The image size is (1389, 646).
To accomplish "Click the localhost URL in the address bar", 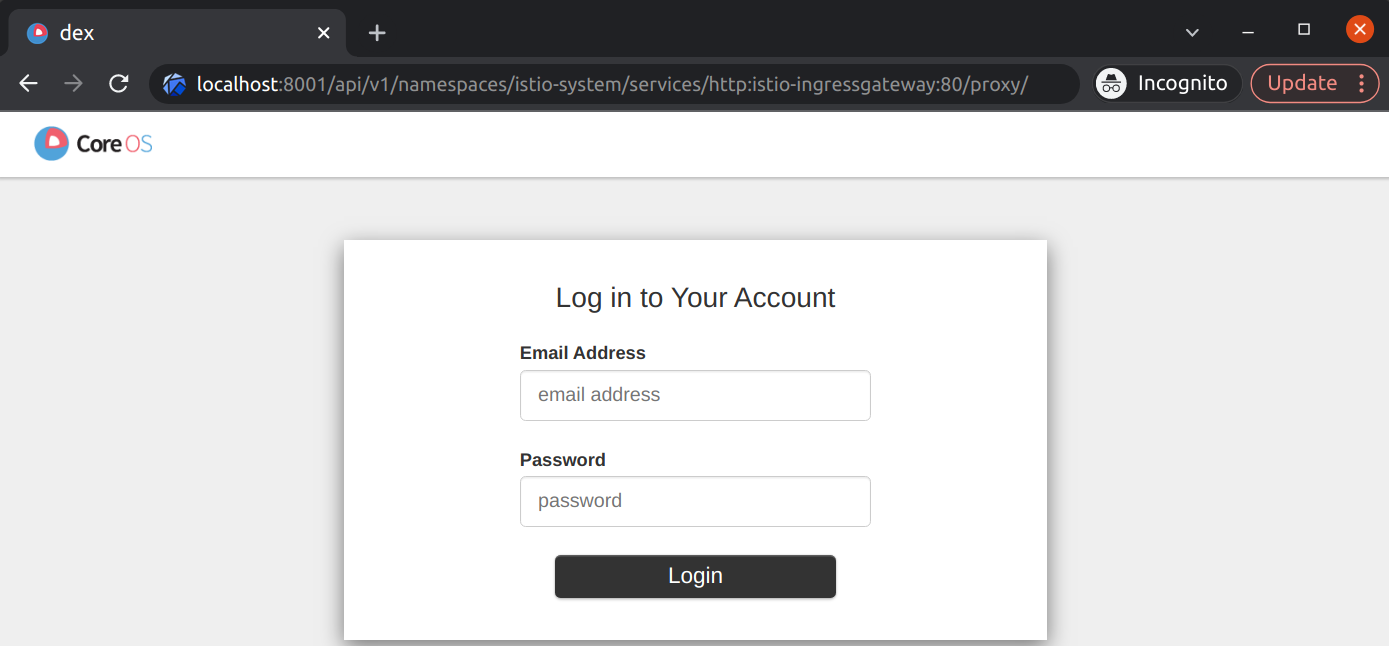I will tap(610, 84).
